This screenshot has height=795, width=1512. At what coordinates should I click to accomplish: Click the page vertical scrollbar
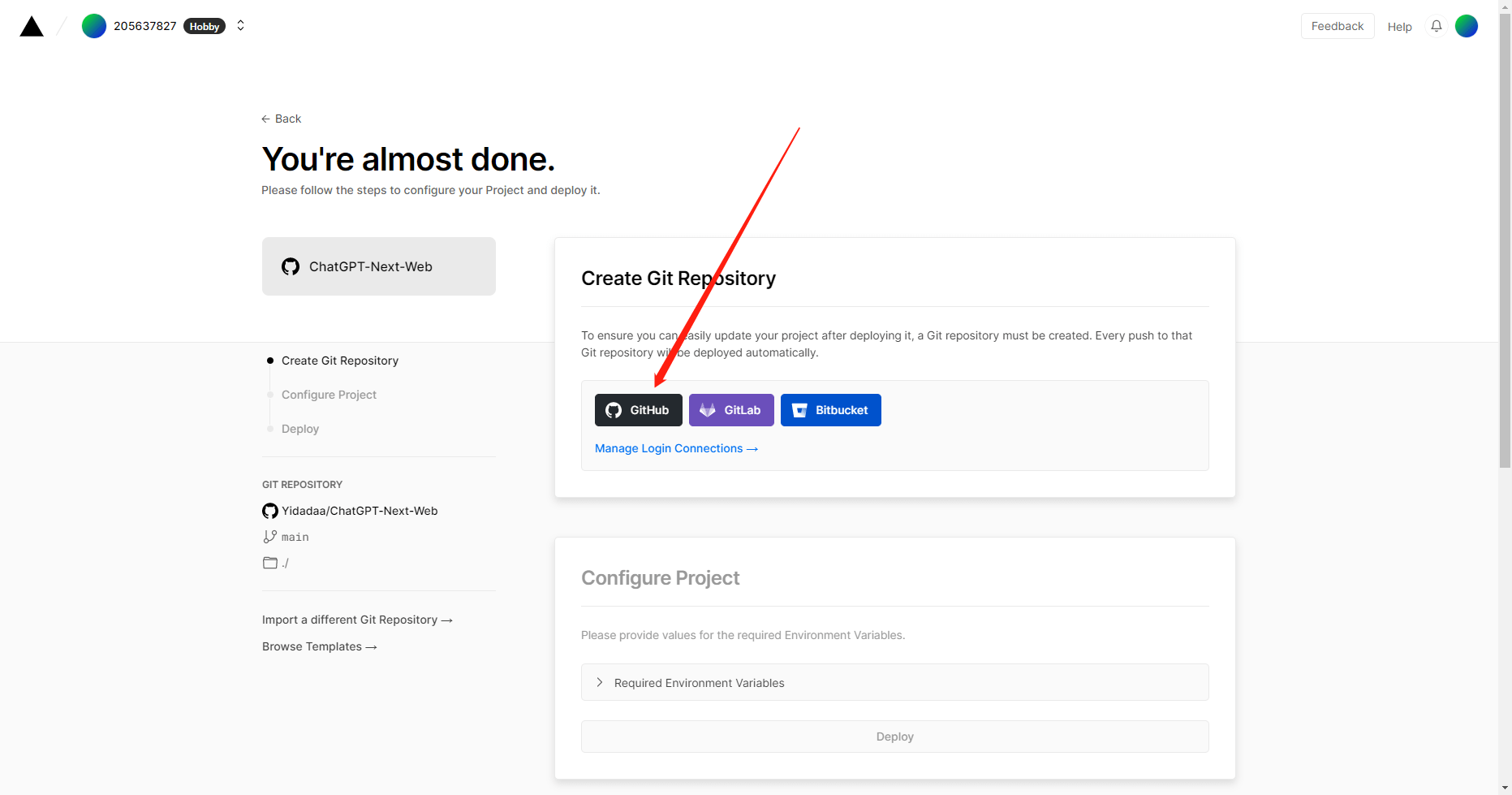[x=1505, y=240]
